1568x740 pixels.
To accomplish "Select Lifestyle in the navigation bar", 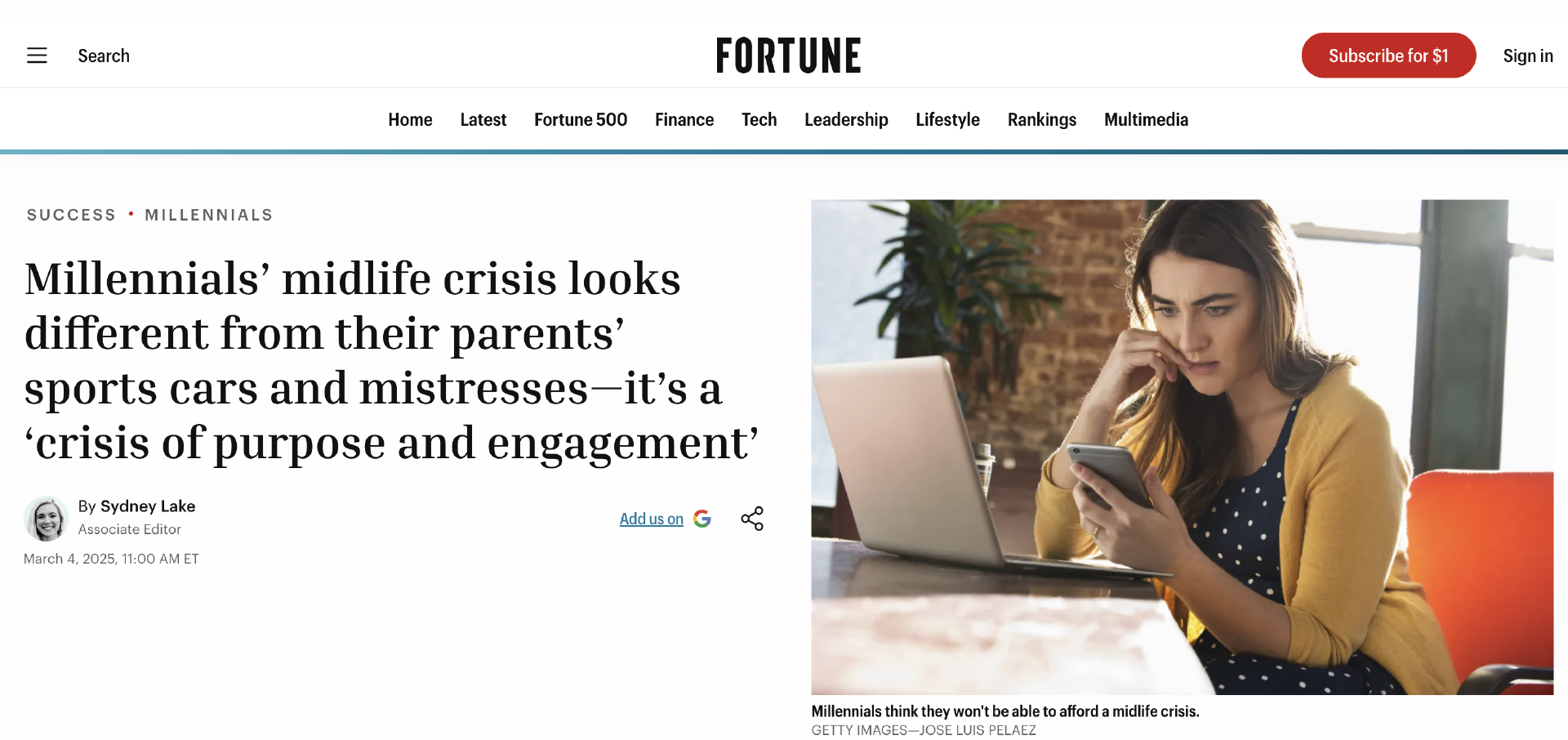I will tap(947, 120).
